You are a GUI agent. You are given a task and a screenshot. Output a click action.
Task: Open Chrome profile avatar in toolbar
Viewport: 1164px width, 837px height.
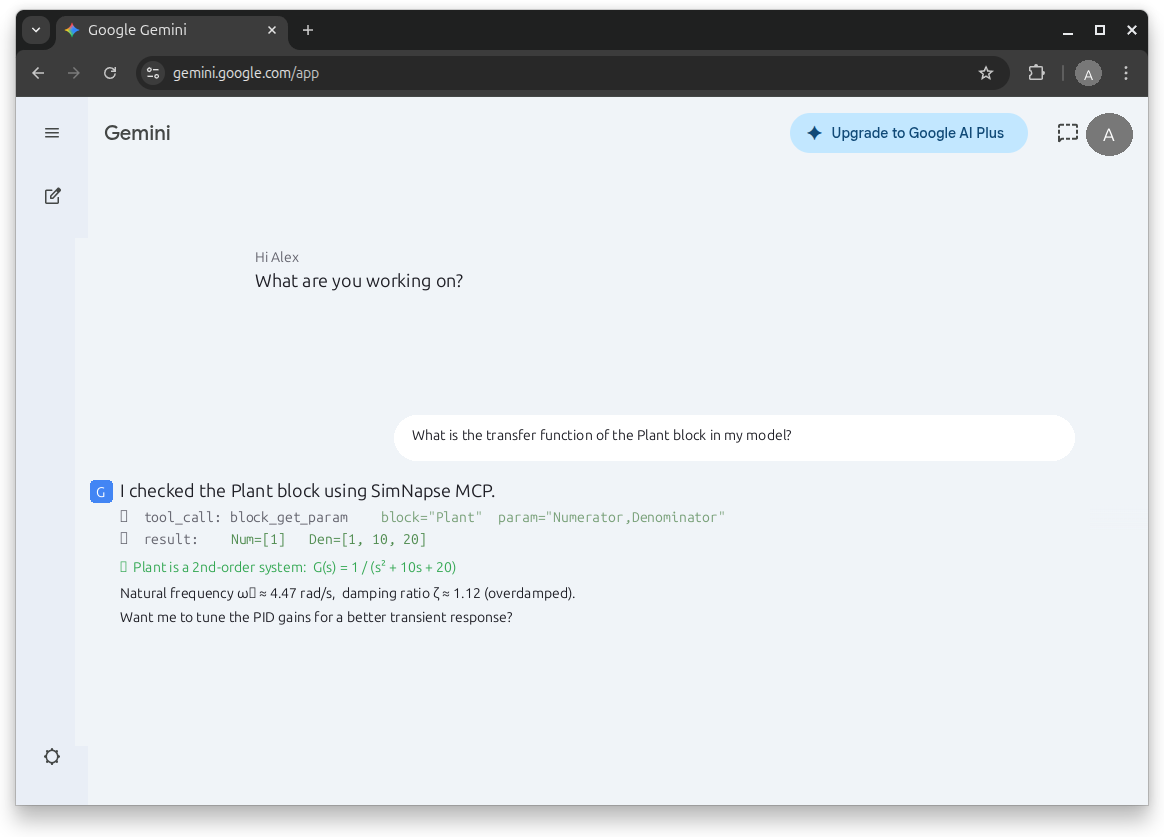1088,73
